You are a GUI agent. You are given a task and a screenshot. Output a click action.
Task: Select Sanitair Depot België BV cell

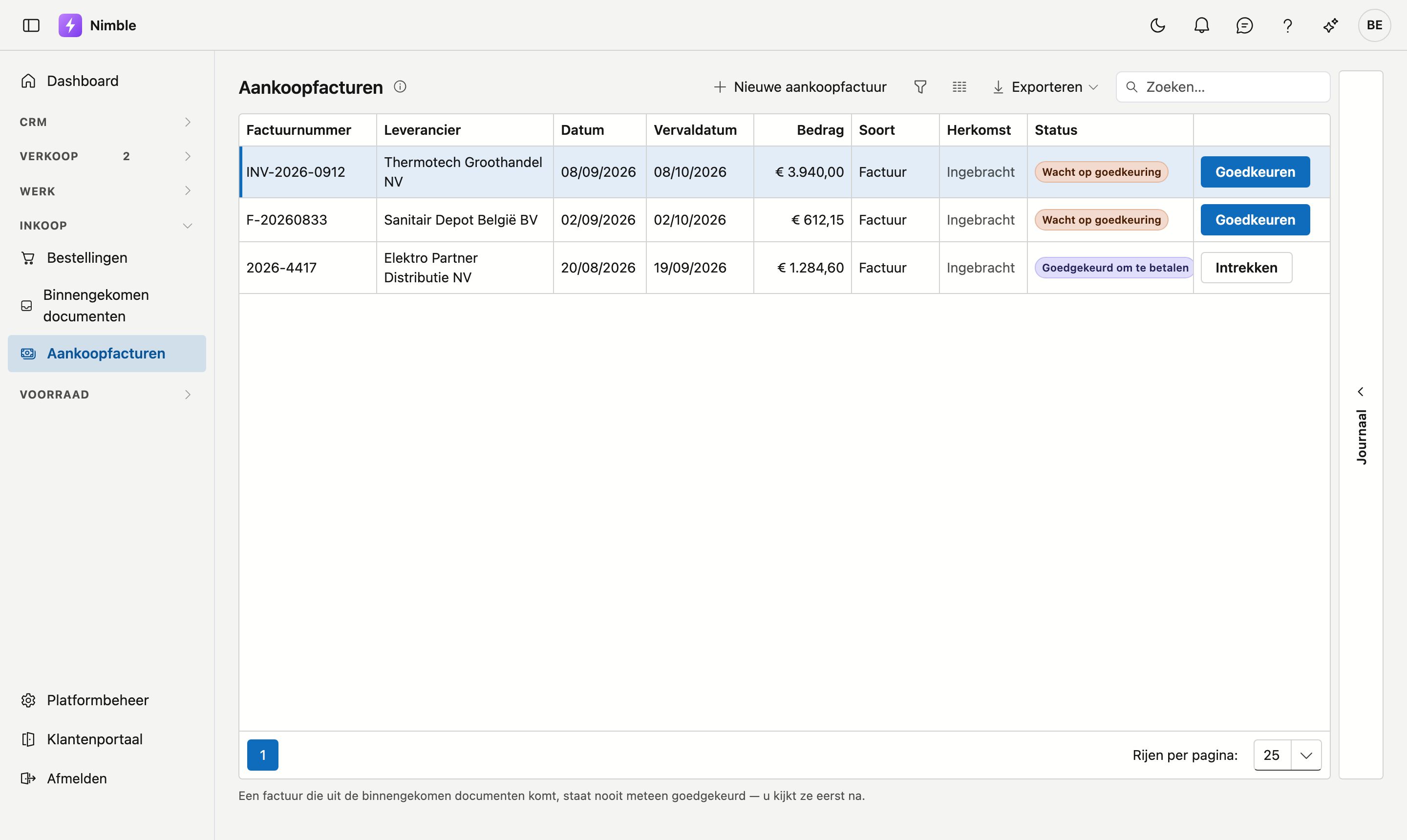(464, 220)
